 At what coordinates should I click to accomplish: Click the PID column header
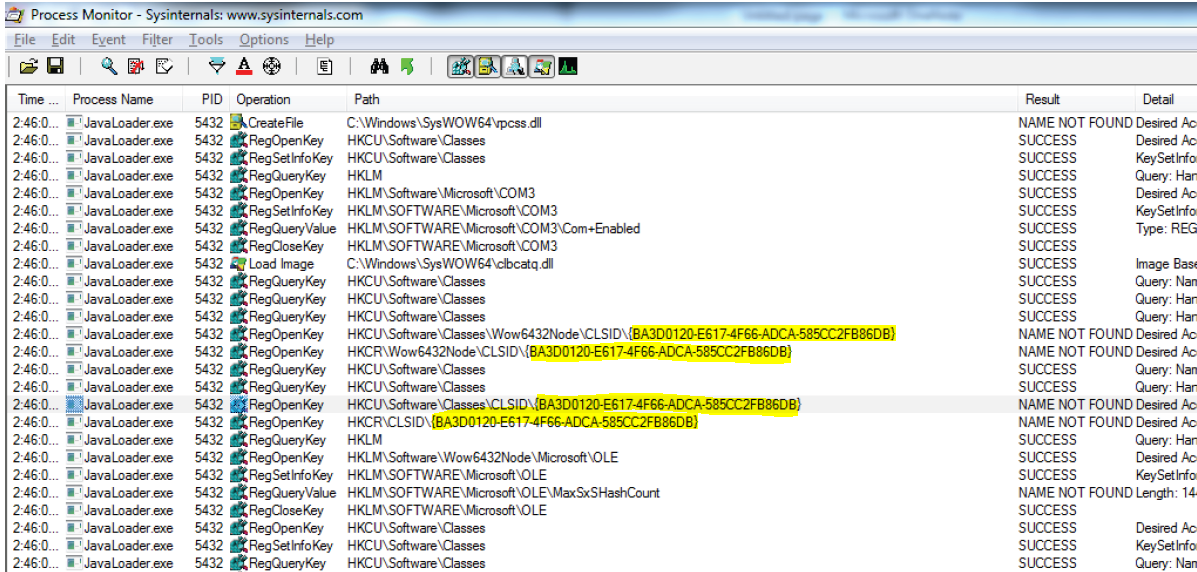pyautogui.click(x=208, y=99)
